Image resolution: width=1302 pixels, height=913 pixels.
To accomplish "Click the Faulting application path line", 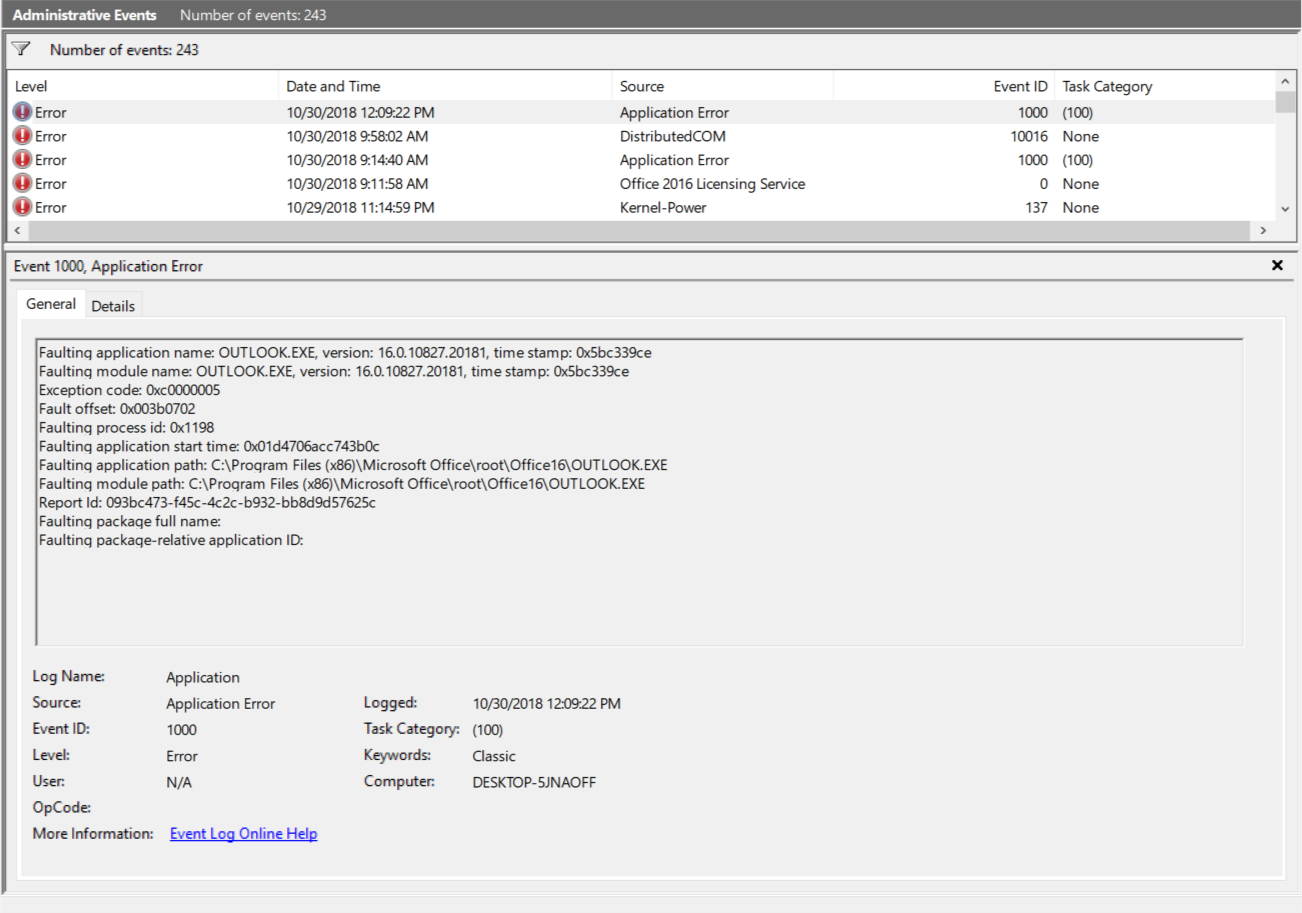I will click(353, 466).
